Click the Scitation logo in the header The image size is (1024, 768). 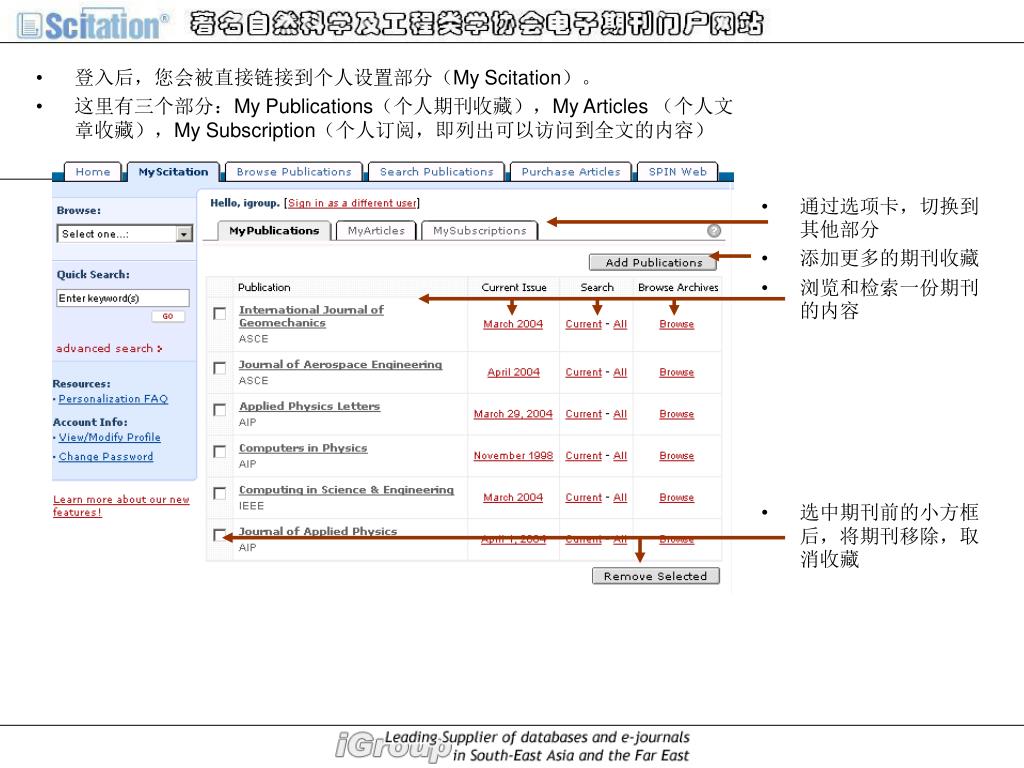click(x=92, y=25)
